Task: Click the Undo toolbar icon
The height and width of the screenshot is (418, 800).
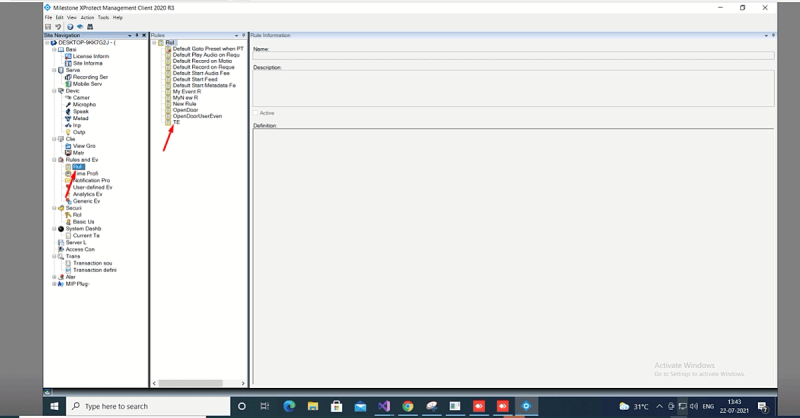Action: coord(58,27)
